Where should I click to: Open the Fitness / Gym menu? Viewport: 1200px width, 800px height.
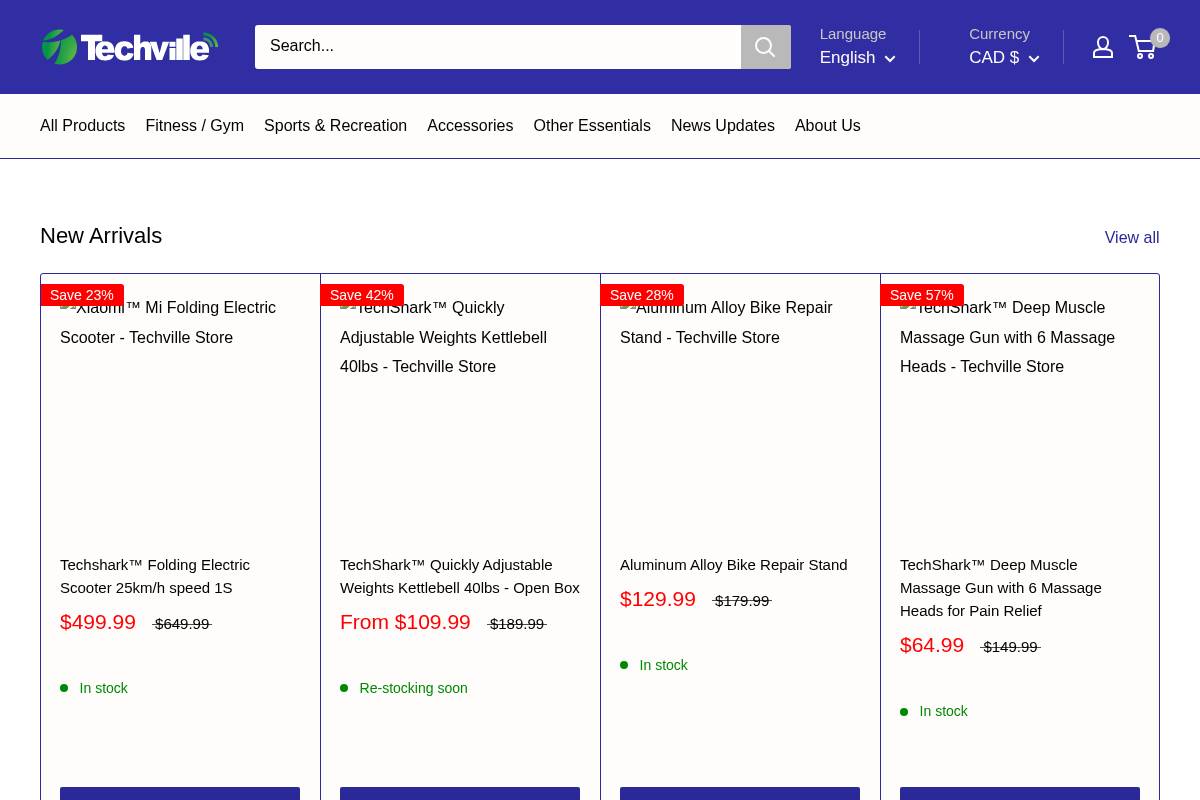[194, 125]
